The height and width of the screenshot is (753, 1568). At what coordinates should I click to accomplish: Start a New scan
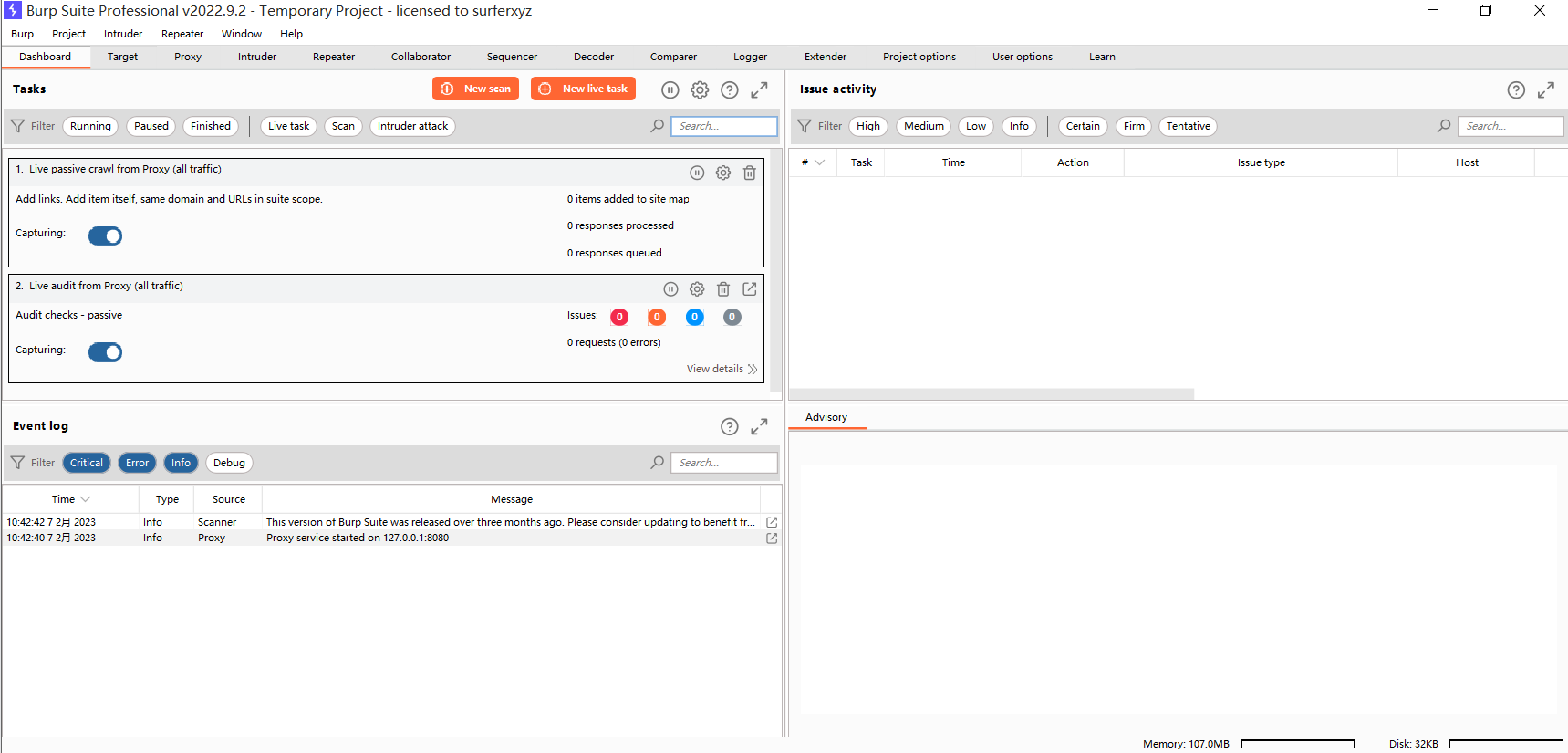[475, 89]
